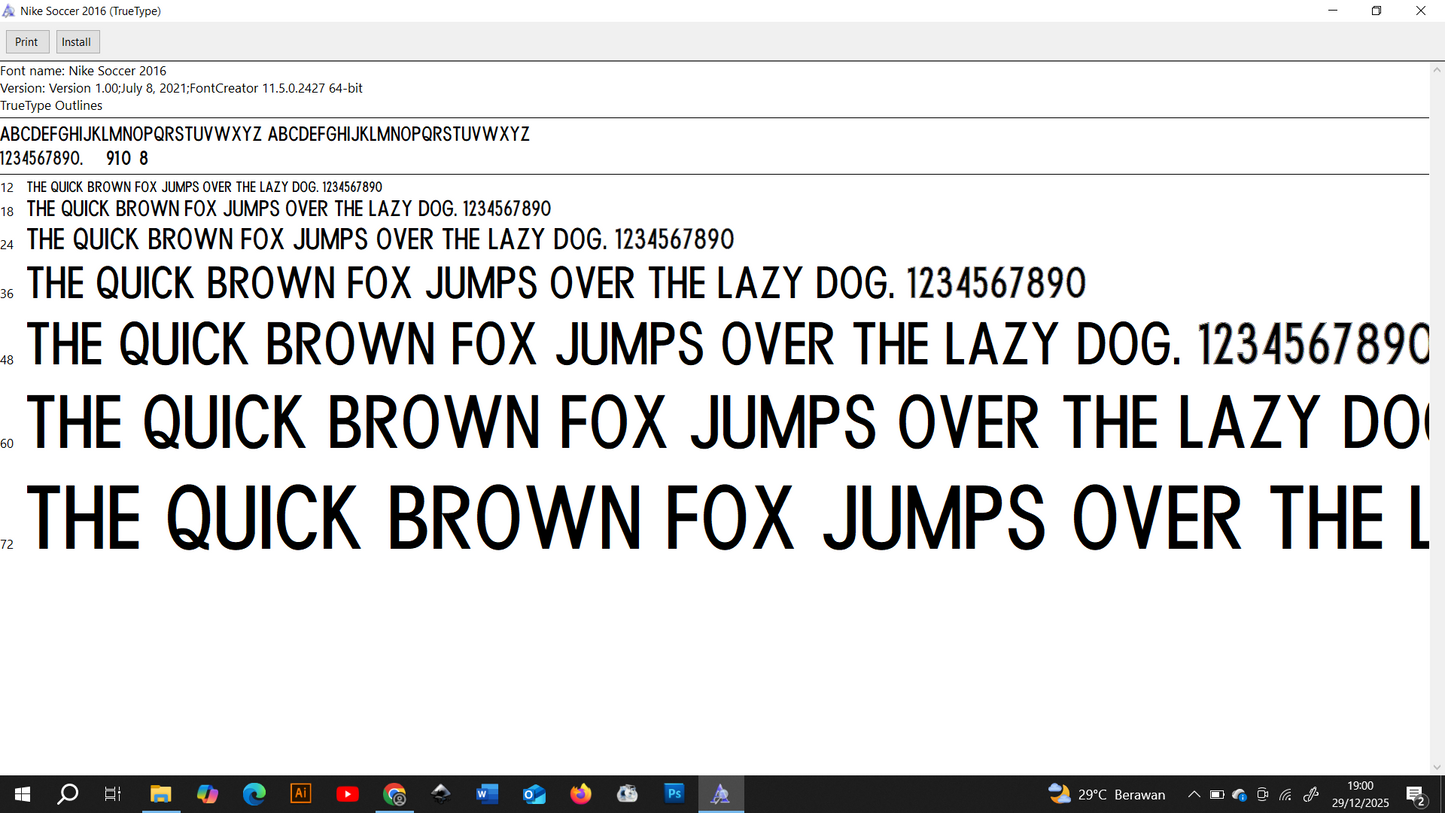This screenshot has width=1445, height=813.
Task: Minimize the font viewer window
Action: point(1333,11)
